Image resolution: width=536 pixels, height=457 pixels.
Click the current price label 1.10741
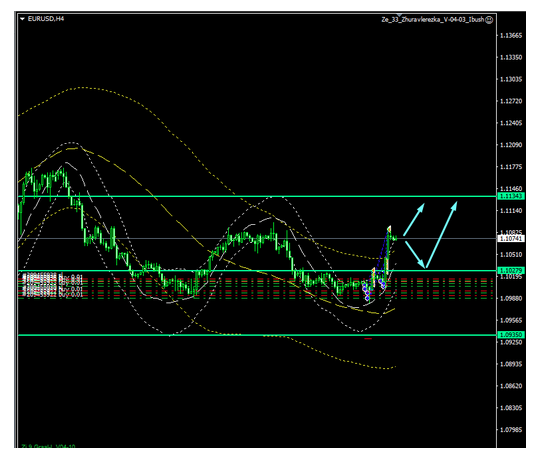click(x=511, y=239)
